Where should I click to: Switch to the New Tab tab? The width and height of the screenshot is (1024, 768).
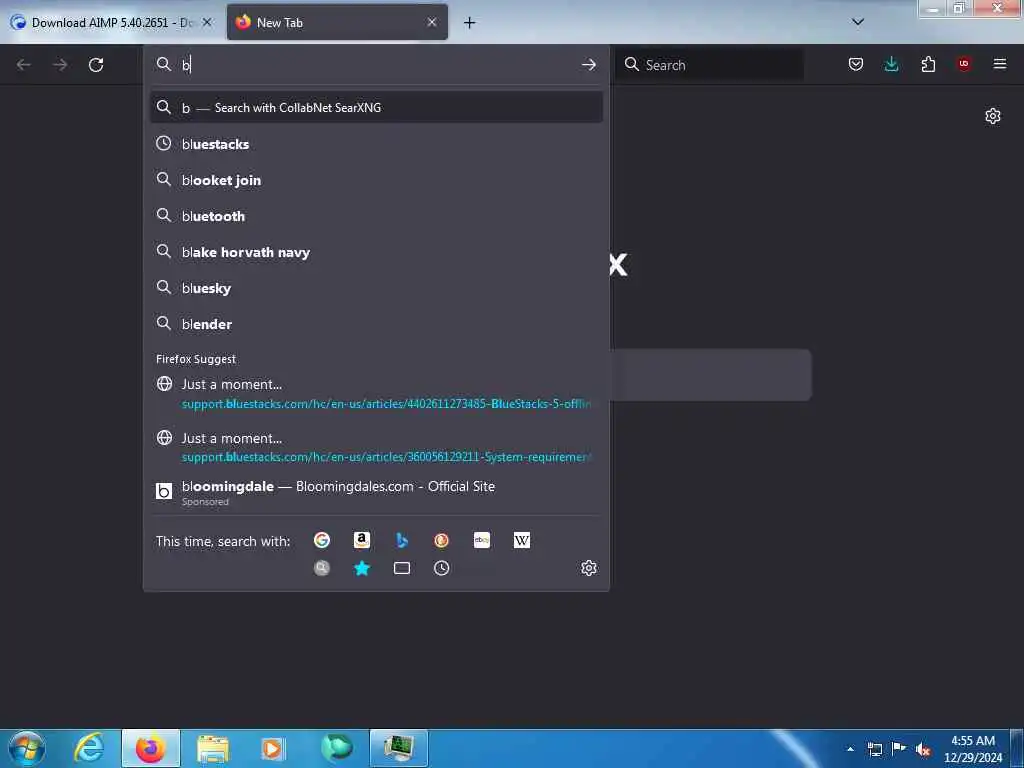pos(337,22)
